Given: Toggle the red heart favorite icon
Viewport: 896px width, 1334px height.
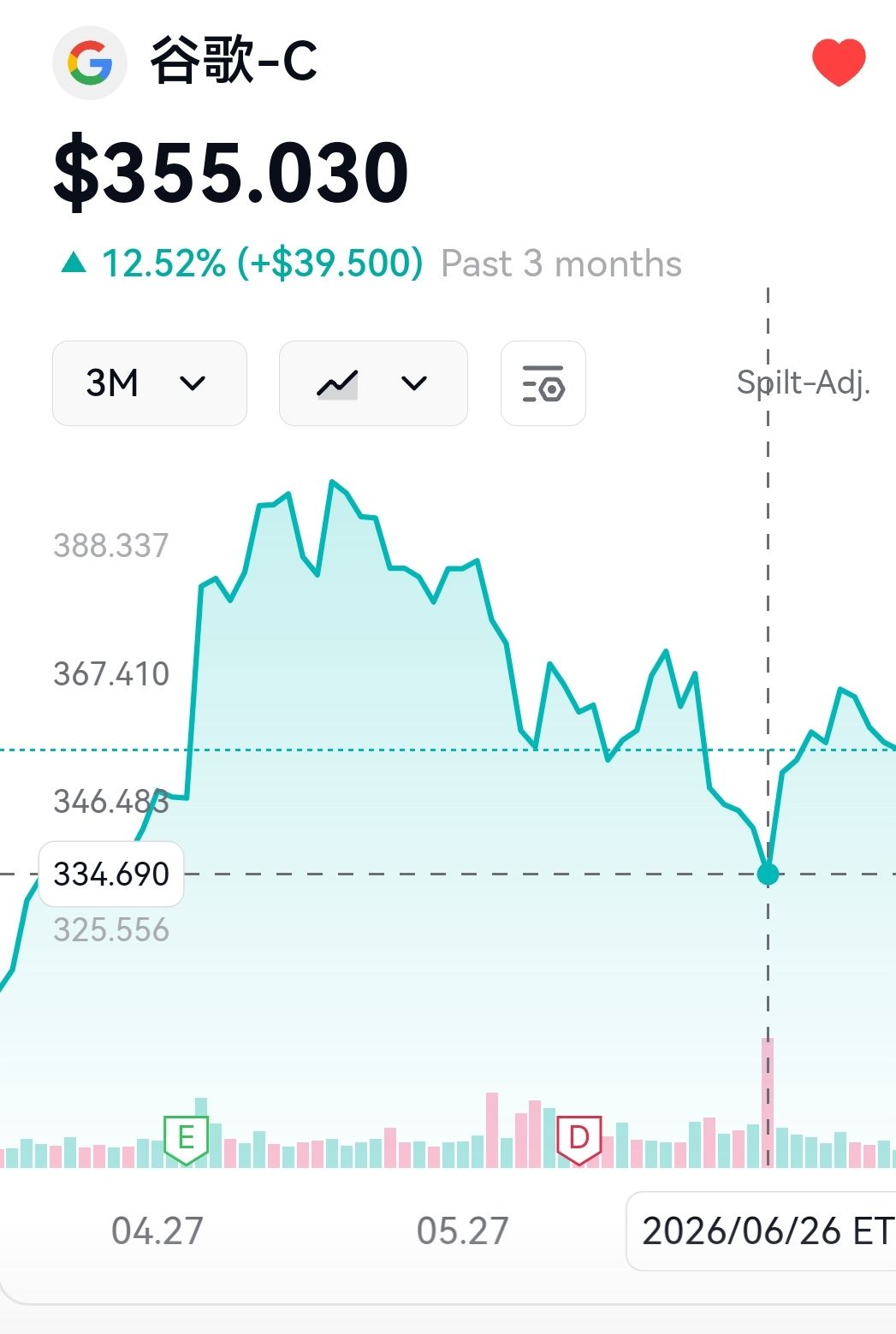Looking at the screenshot, I should (839, 62).
